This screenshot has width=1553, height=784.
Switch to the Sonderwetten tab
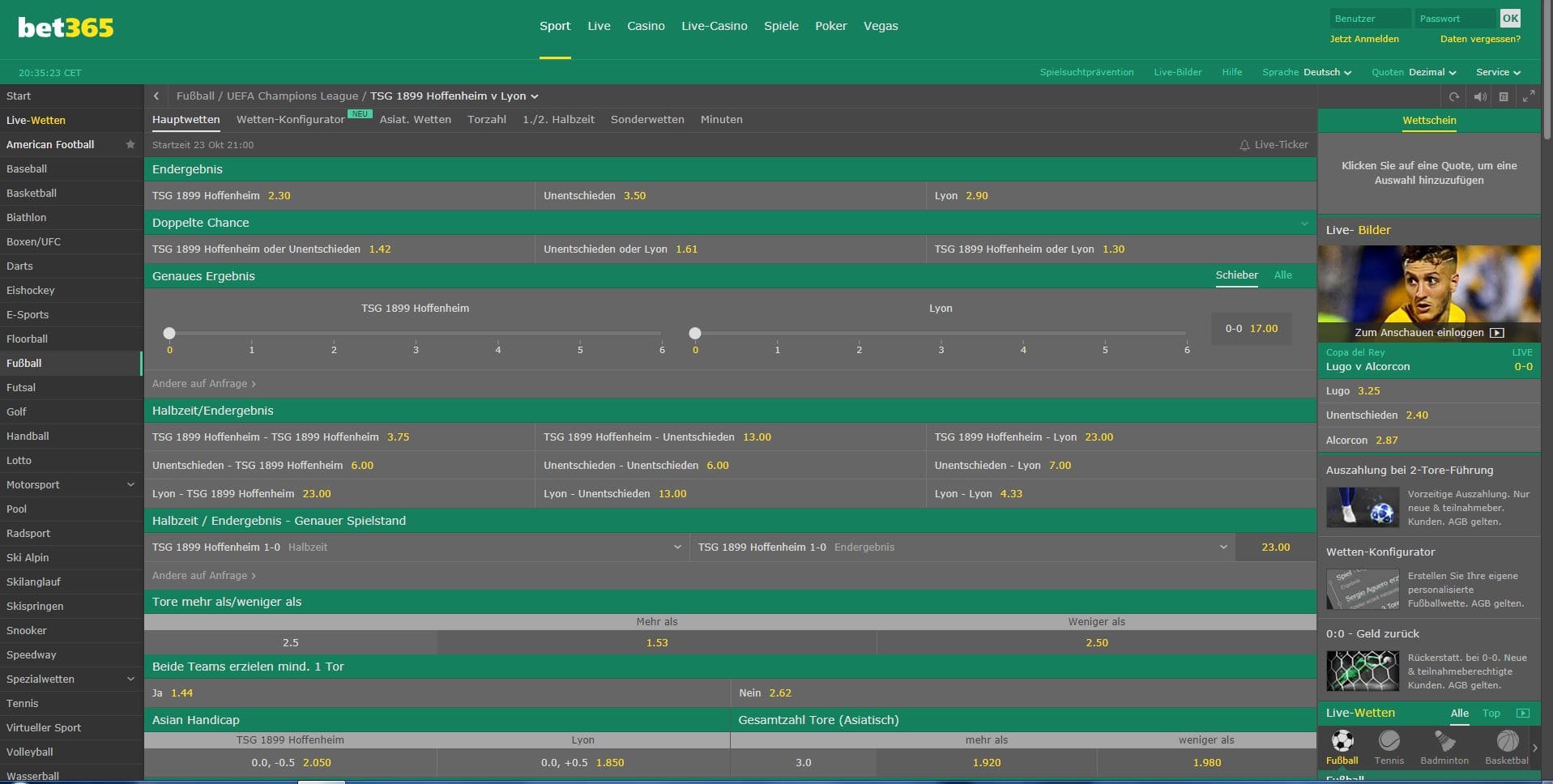[647, 119]
